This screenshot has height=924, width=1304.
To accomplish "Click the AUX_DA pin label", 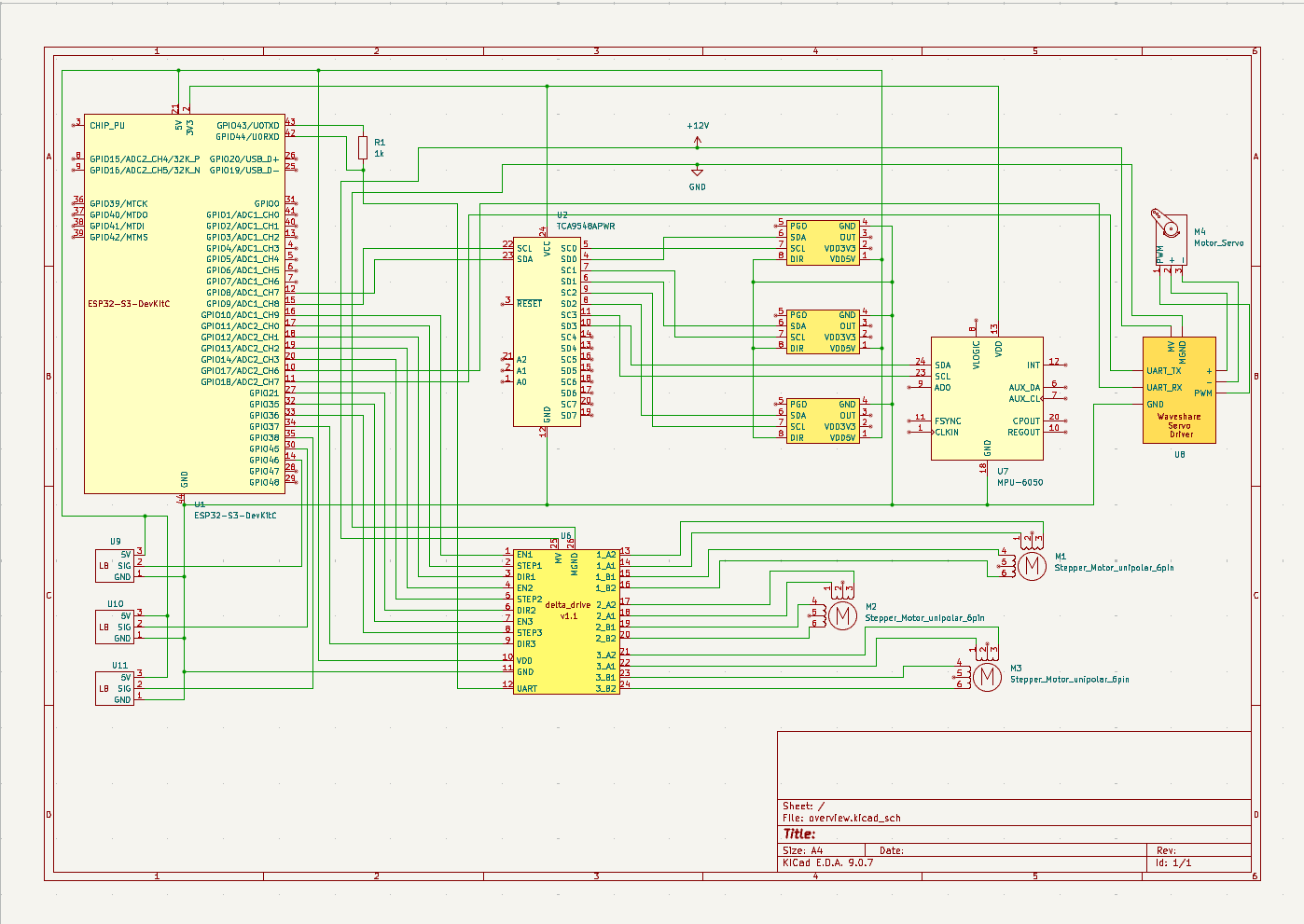I will [x=1024, y=388].
